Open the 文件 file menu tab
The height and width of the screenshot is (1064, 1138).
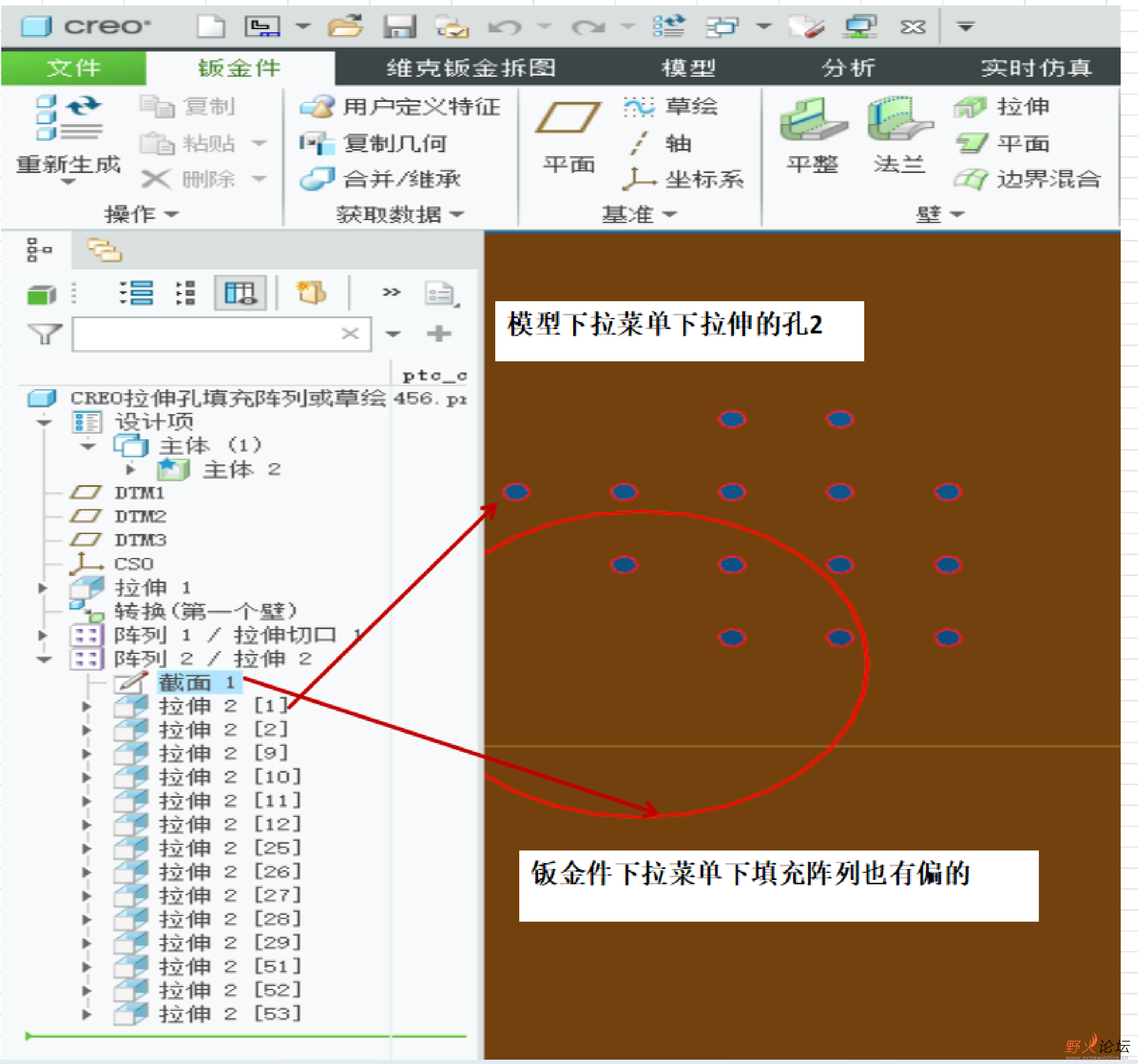point(74,68)
